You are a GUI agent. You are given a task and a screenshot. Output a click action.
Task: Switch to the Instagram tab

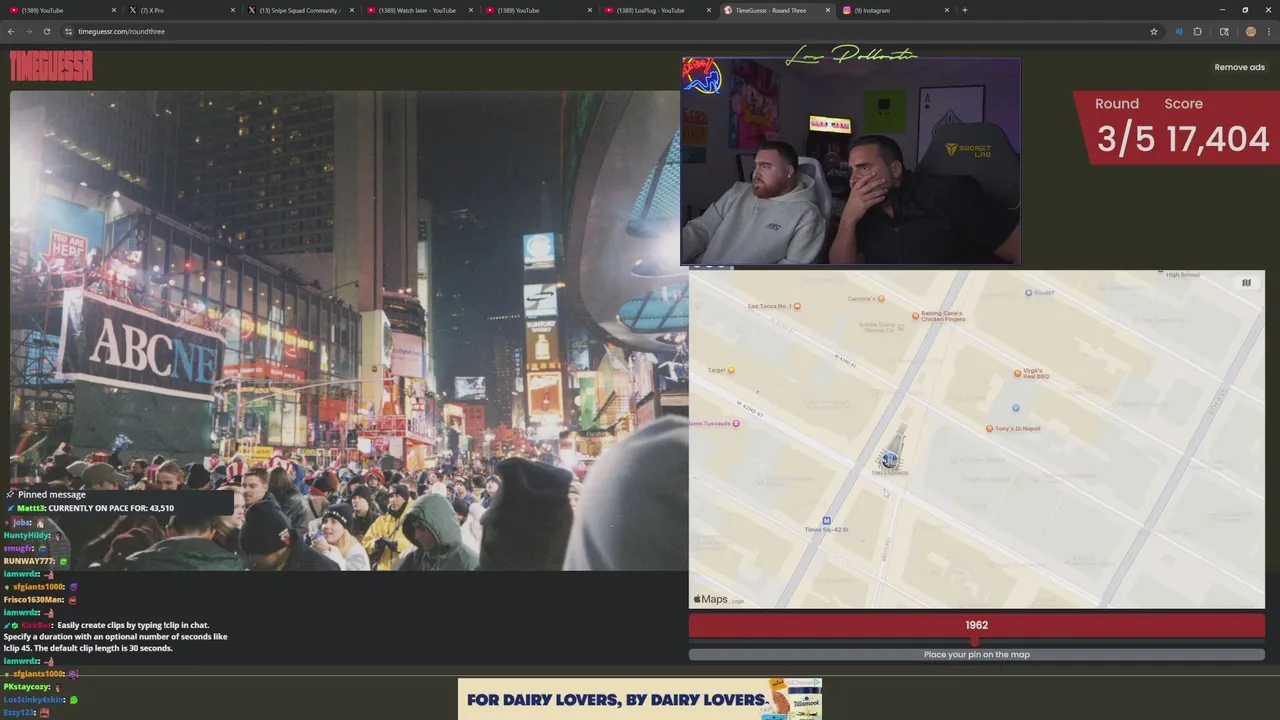[x=893, y=10]
